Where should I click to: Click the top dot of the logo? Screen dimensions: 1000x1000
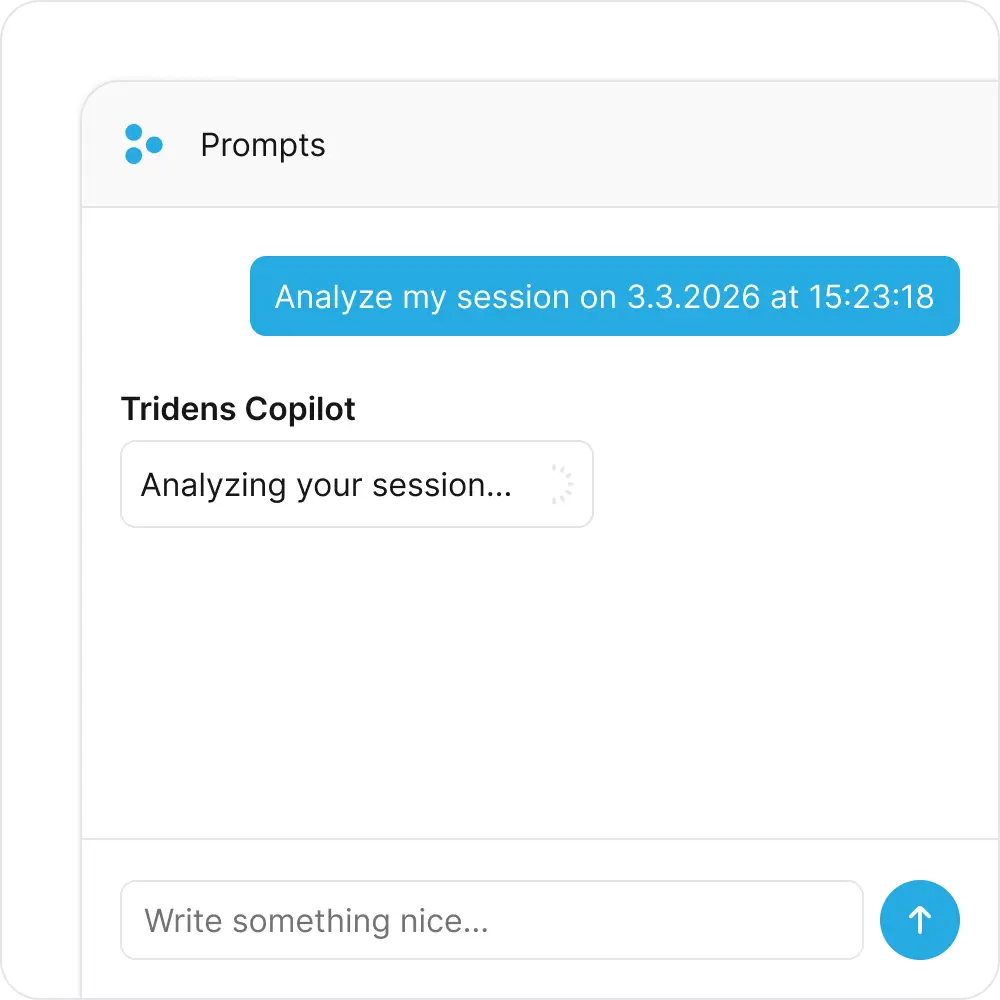point(133,133)
